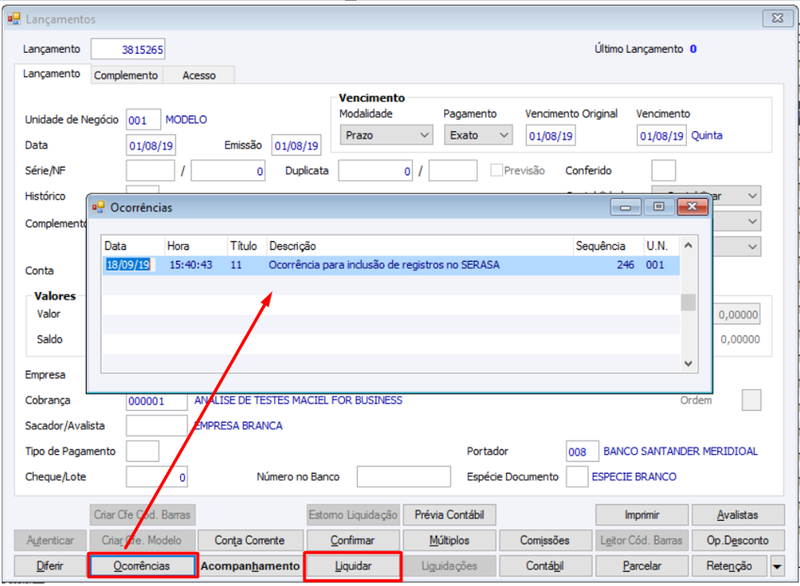
Task: Toggle the Previsão checkbox
Action: click(496, 170)
